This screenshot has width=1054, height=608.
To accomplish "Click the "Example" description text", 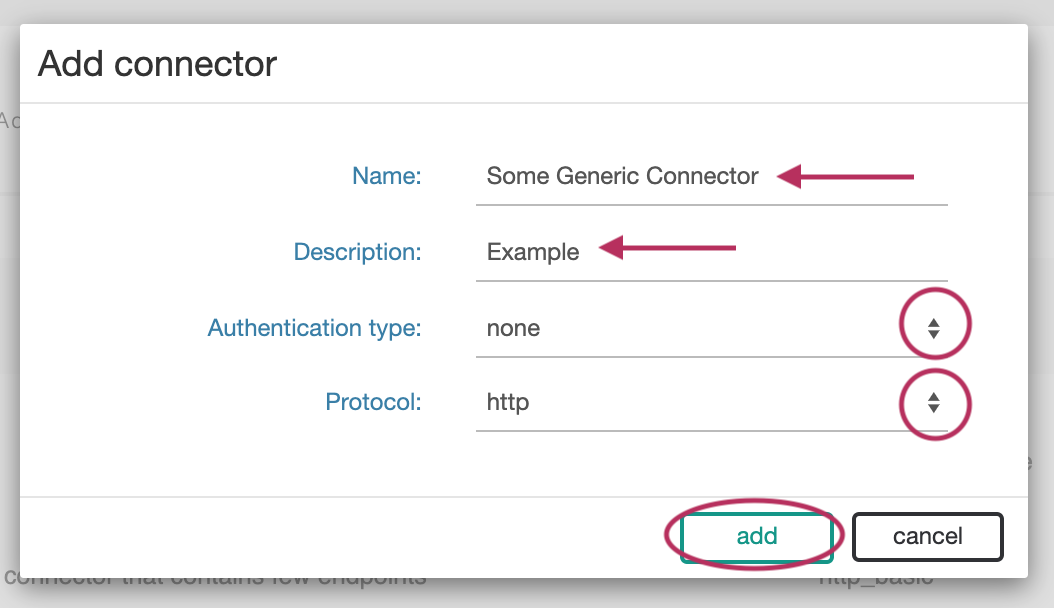I will [532, 252].
